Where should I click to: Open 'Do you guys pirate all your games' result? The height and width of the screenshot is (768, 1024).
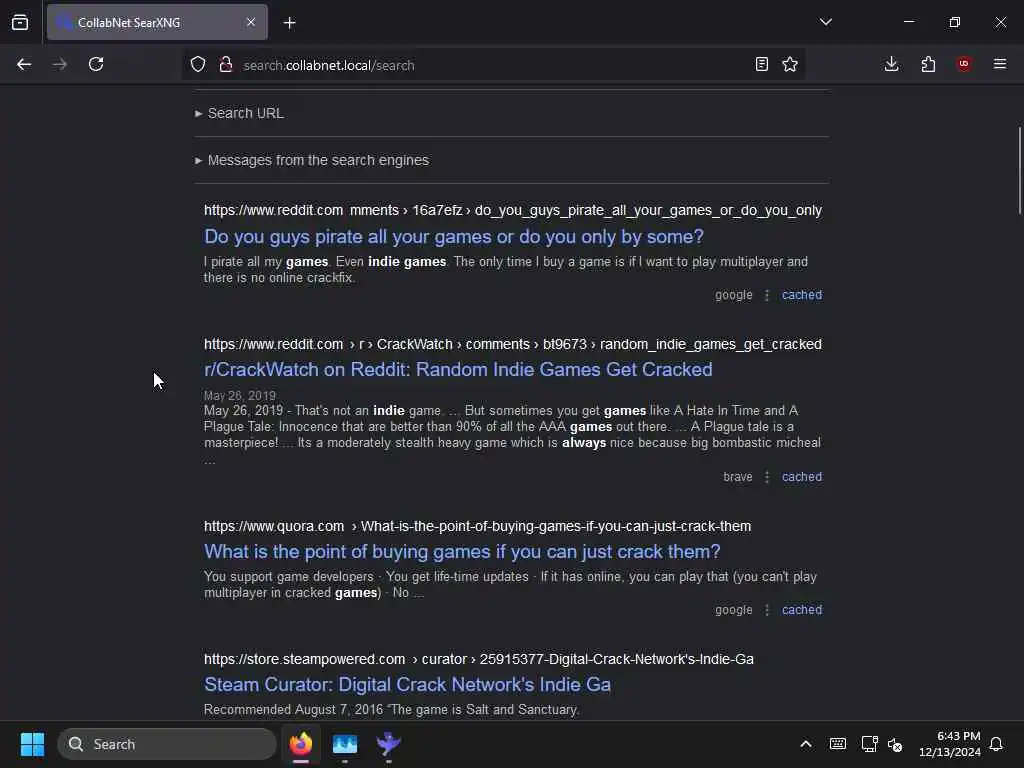pyautogui.click(x=454, y=236)
